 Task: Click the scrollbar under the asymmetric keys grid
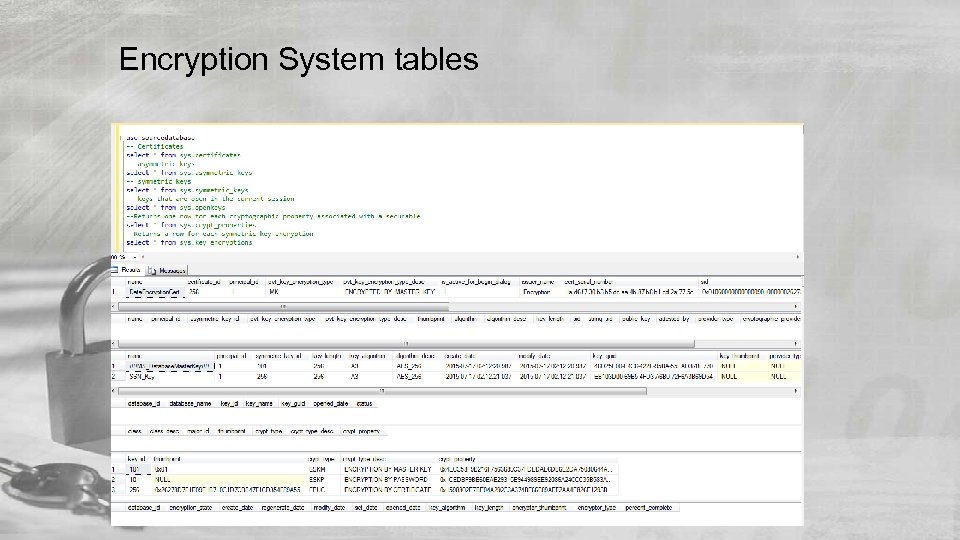pos(406,344)
